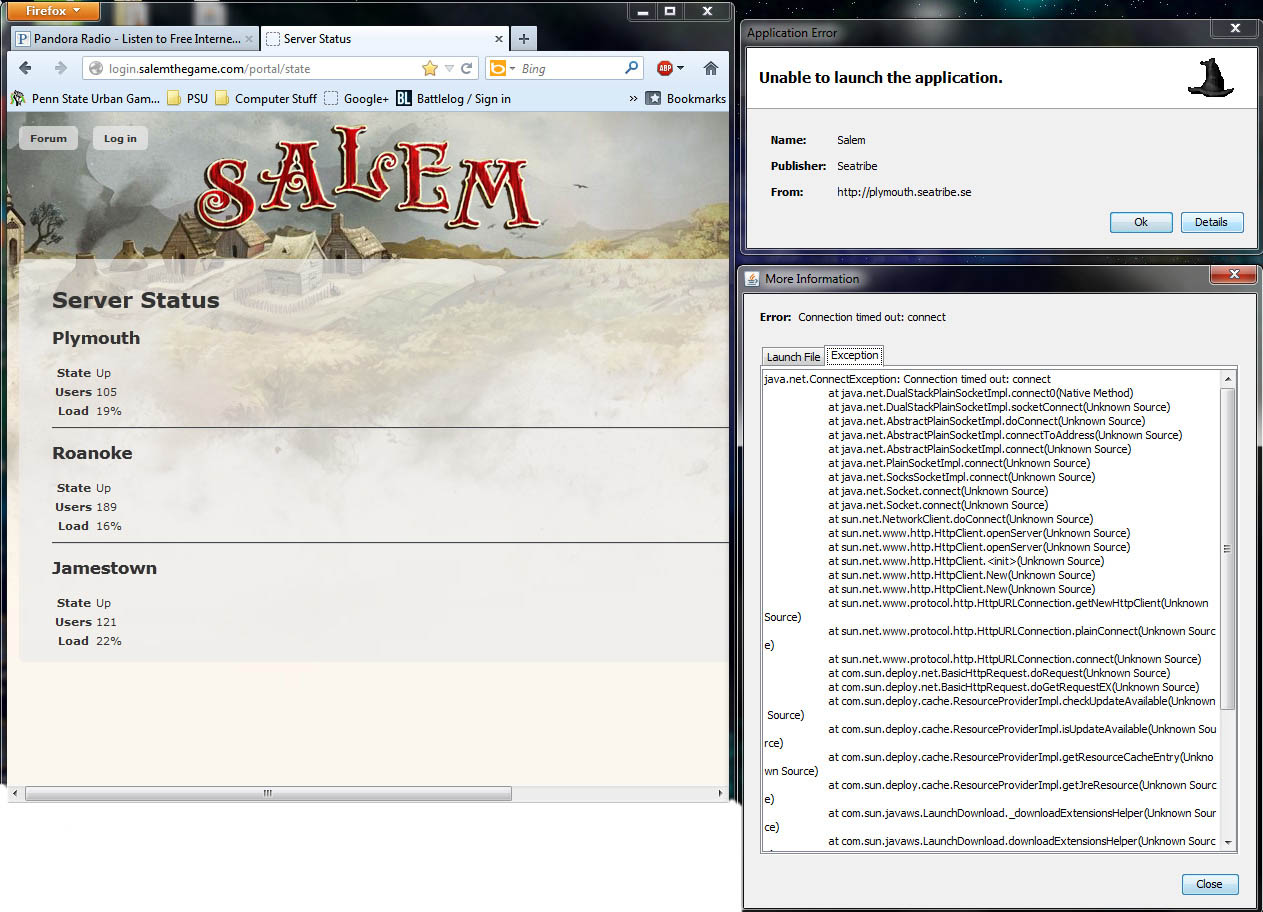Go to home page icon
This screenshot has width=1263, height=912.
point(711,68)
